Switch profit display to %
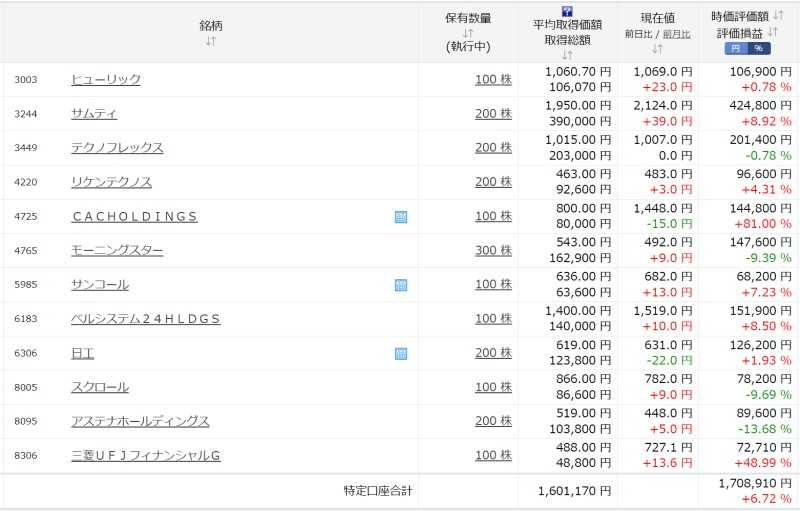The width and height of the screenshot is (800, 511). [759, 48]
